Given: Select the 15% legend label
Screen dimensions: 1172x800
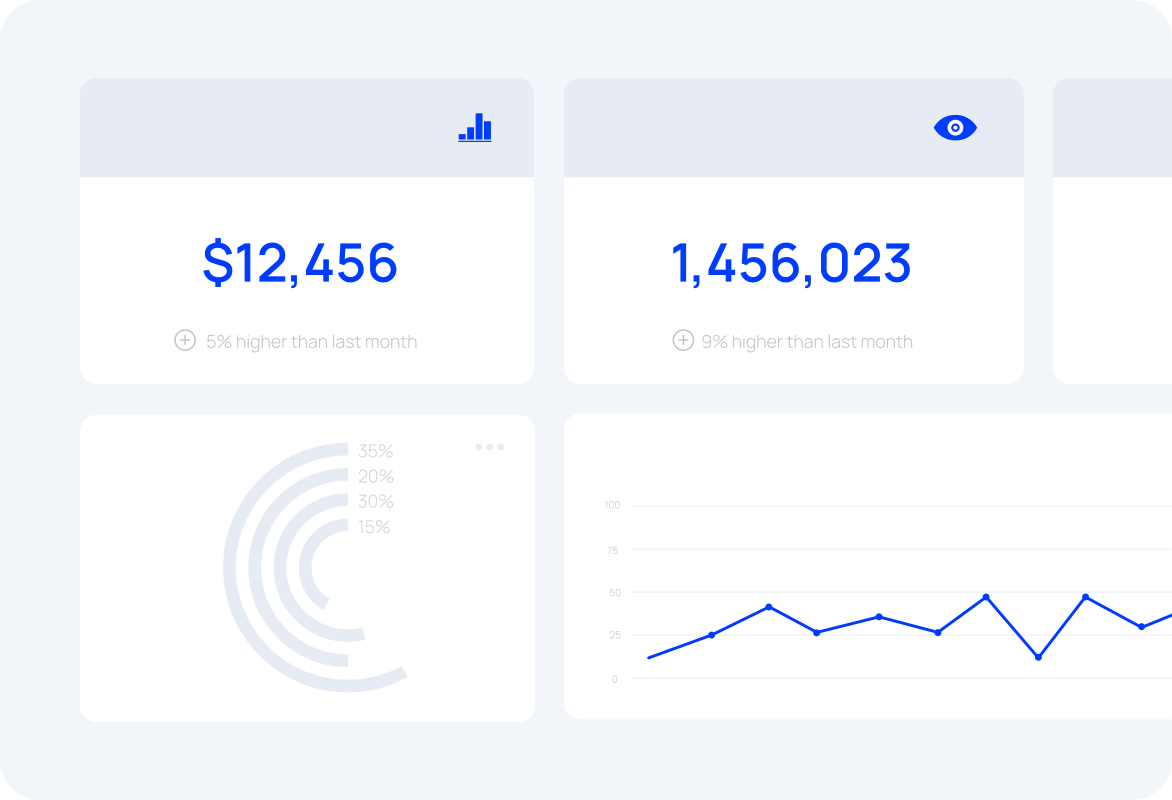Looking at the screenshot, I should [374, 526].
